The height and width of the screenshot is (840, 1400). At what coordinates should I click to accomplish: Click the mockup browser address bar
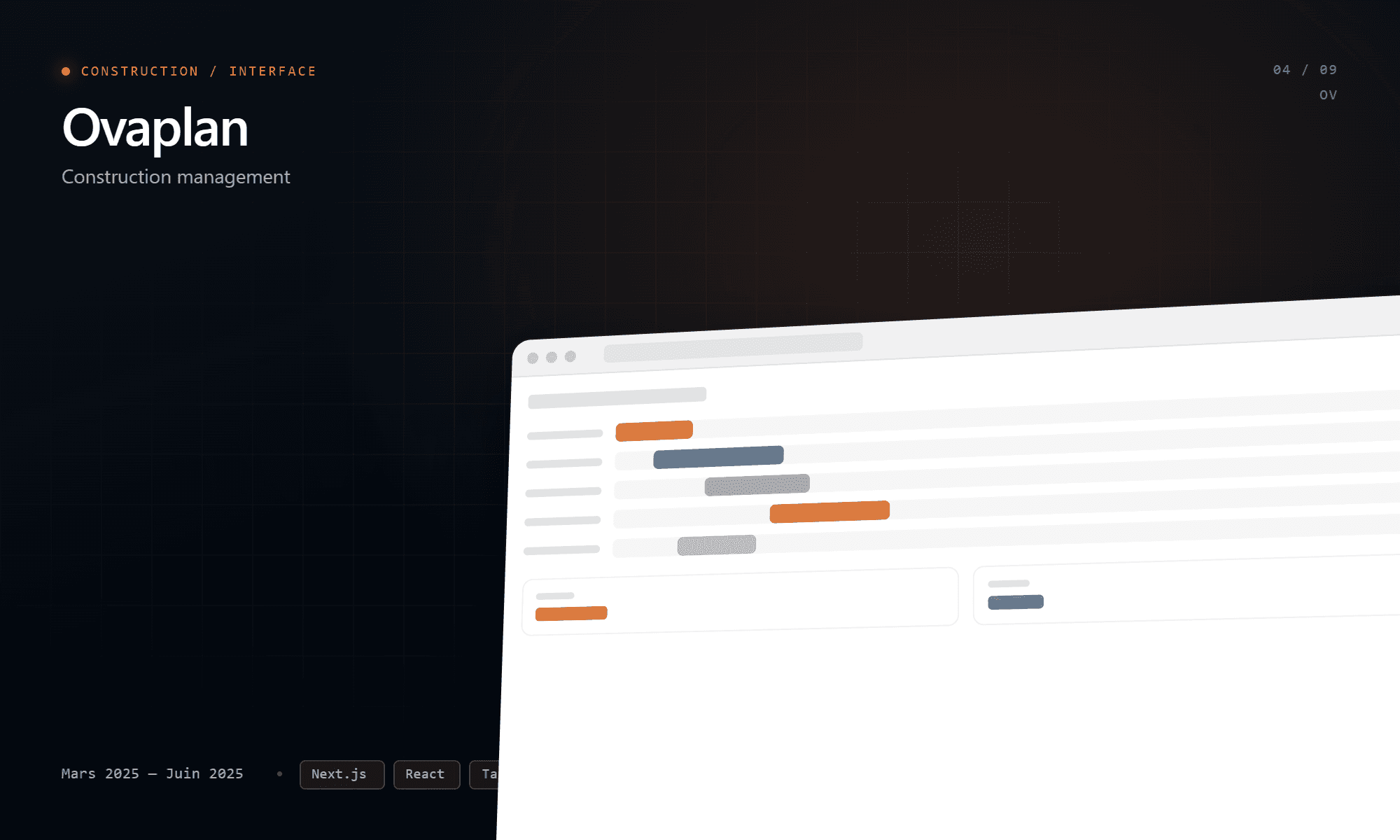pos(733,347)
